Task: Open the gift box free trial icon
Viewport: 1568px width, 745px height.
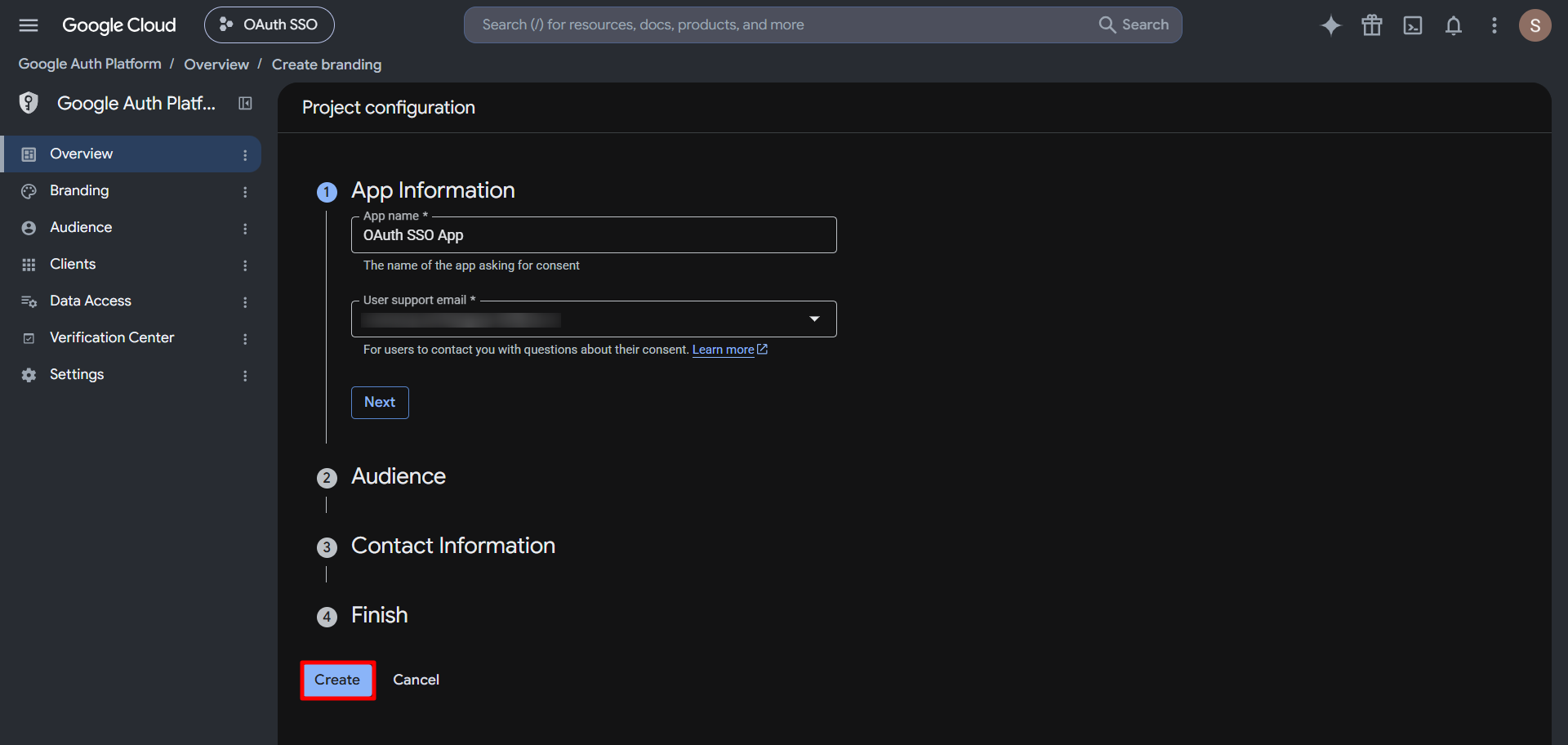Action: tap(1372, 25)
